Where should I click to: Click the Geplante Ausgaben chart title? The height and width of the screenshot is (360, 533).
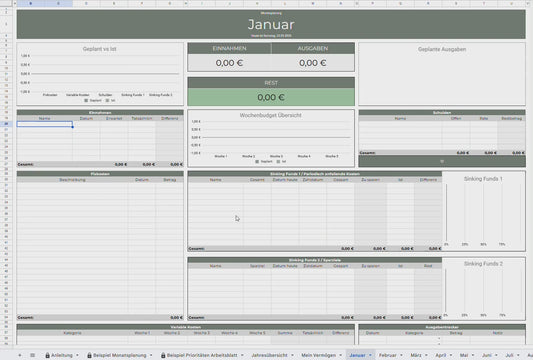(442, 49)
